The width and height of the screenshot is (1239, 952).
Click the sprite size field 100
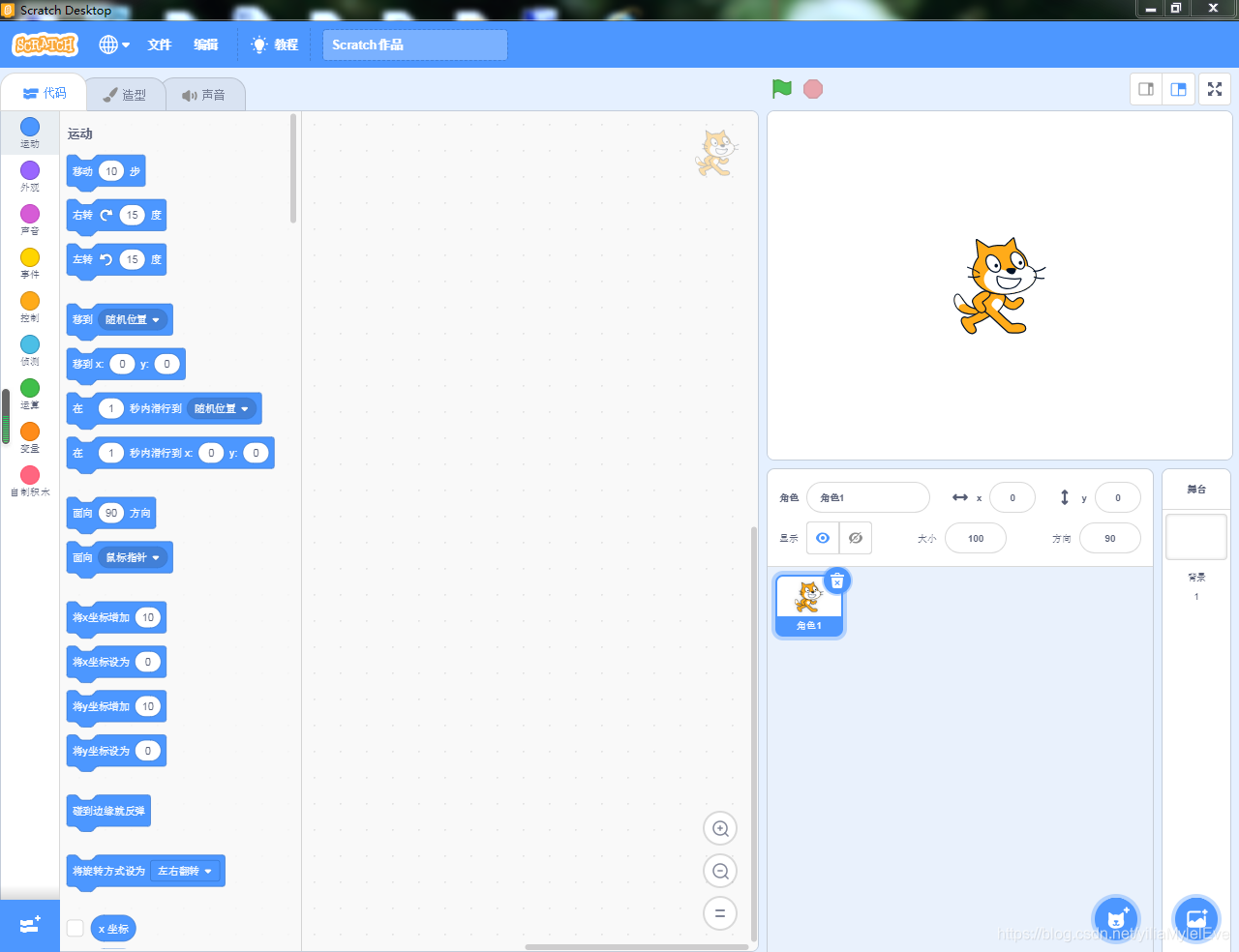coord(976,538)
